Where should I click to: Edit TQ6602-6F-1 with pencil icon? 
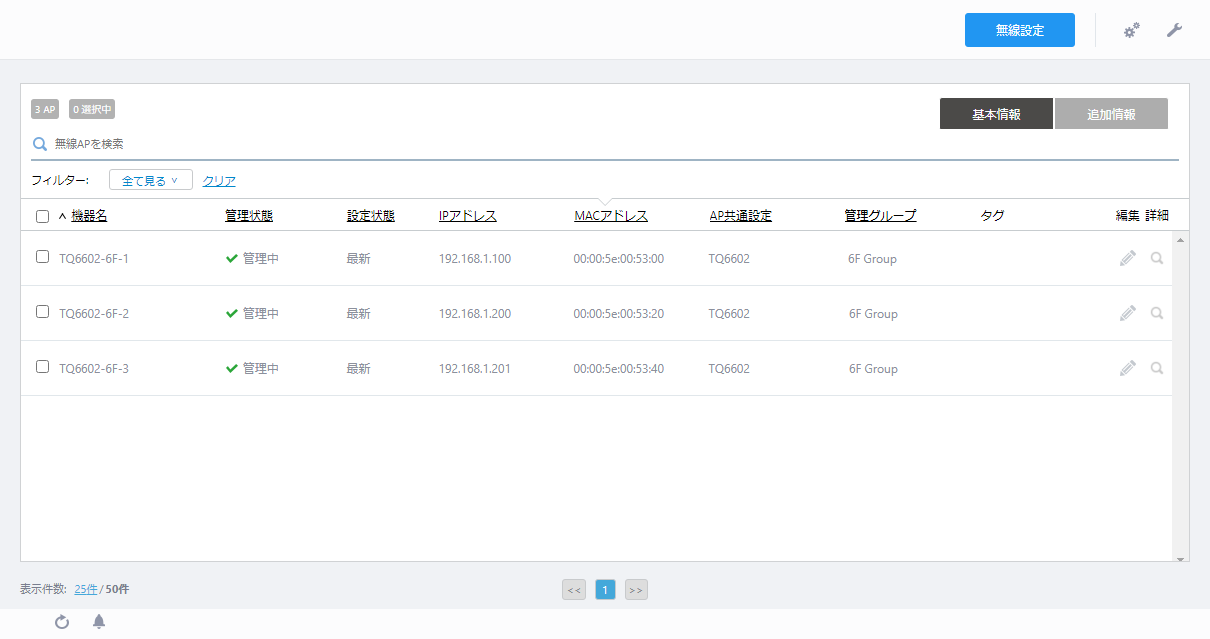[x=1128, y=258]
